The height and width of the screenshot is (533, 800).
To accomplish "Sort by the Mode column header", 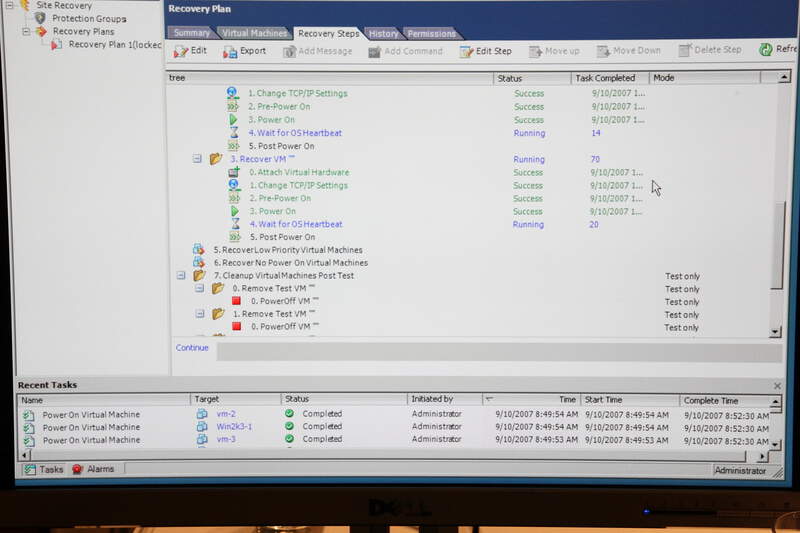I will pos(705,78).
